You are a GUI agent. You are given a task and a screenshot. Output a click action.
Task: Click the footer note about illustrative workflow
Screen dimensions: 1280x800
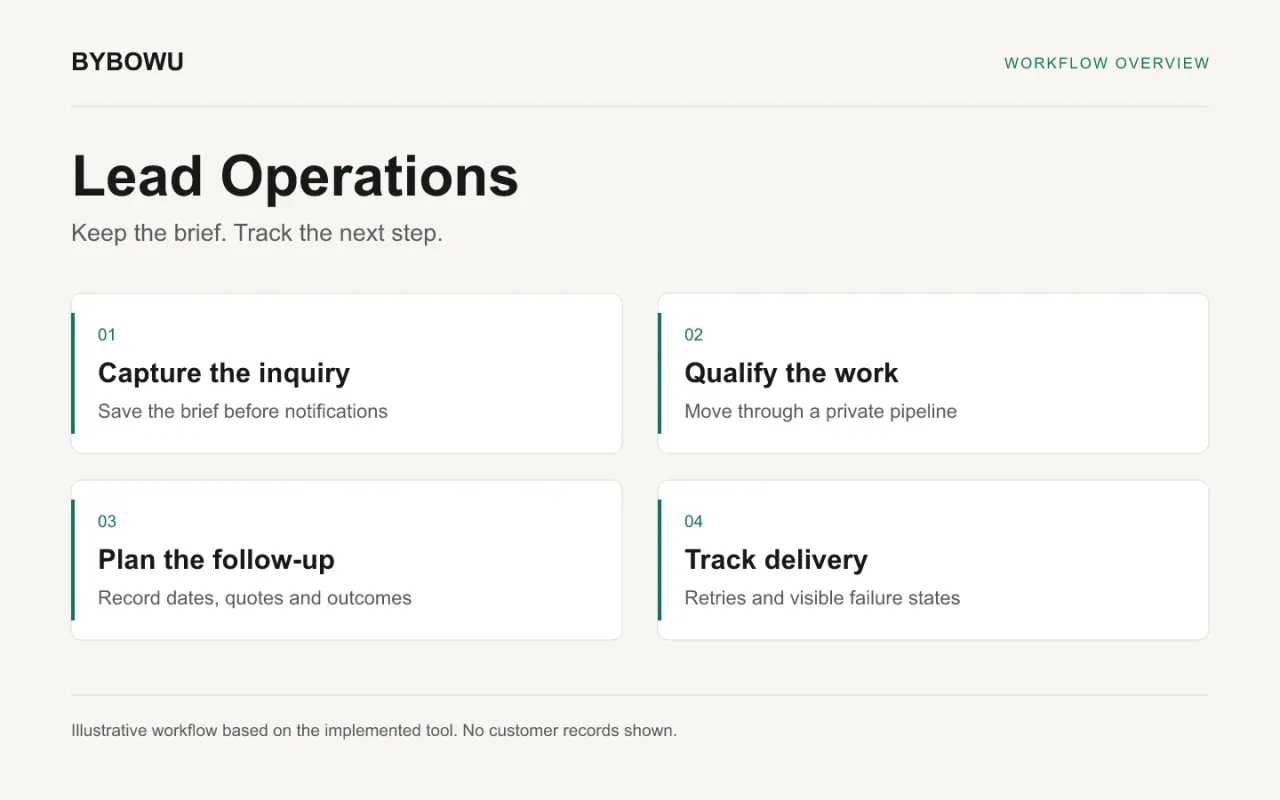pos(374,730)
